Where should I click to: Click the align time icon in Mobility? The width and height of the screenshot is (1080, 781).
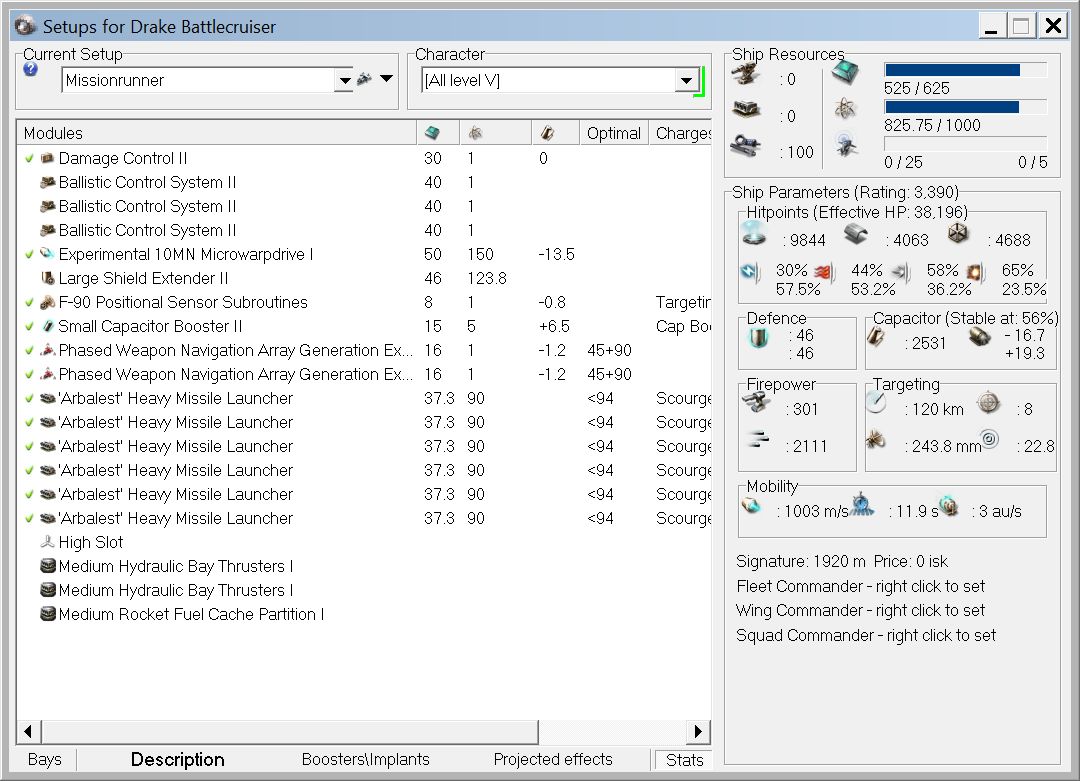coord(862,505)
